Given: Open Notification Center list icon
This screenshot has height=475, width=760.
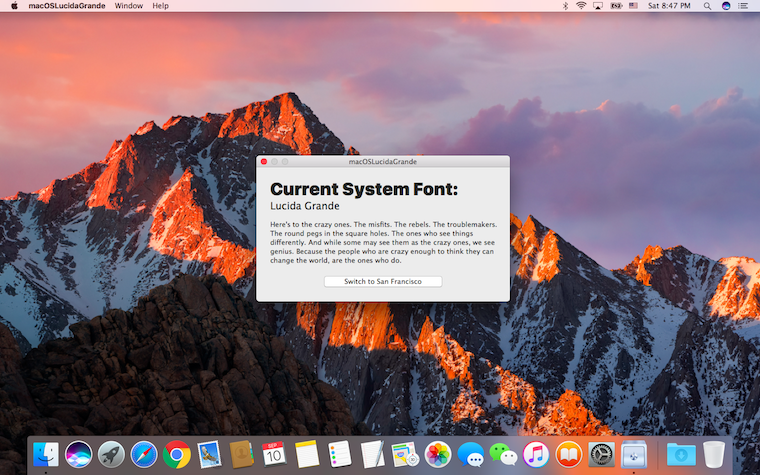Looking at the screenshot, I should [745, 6].
